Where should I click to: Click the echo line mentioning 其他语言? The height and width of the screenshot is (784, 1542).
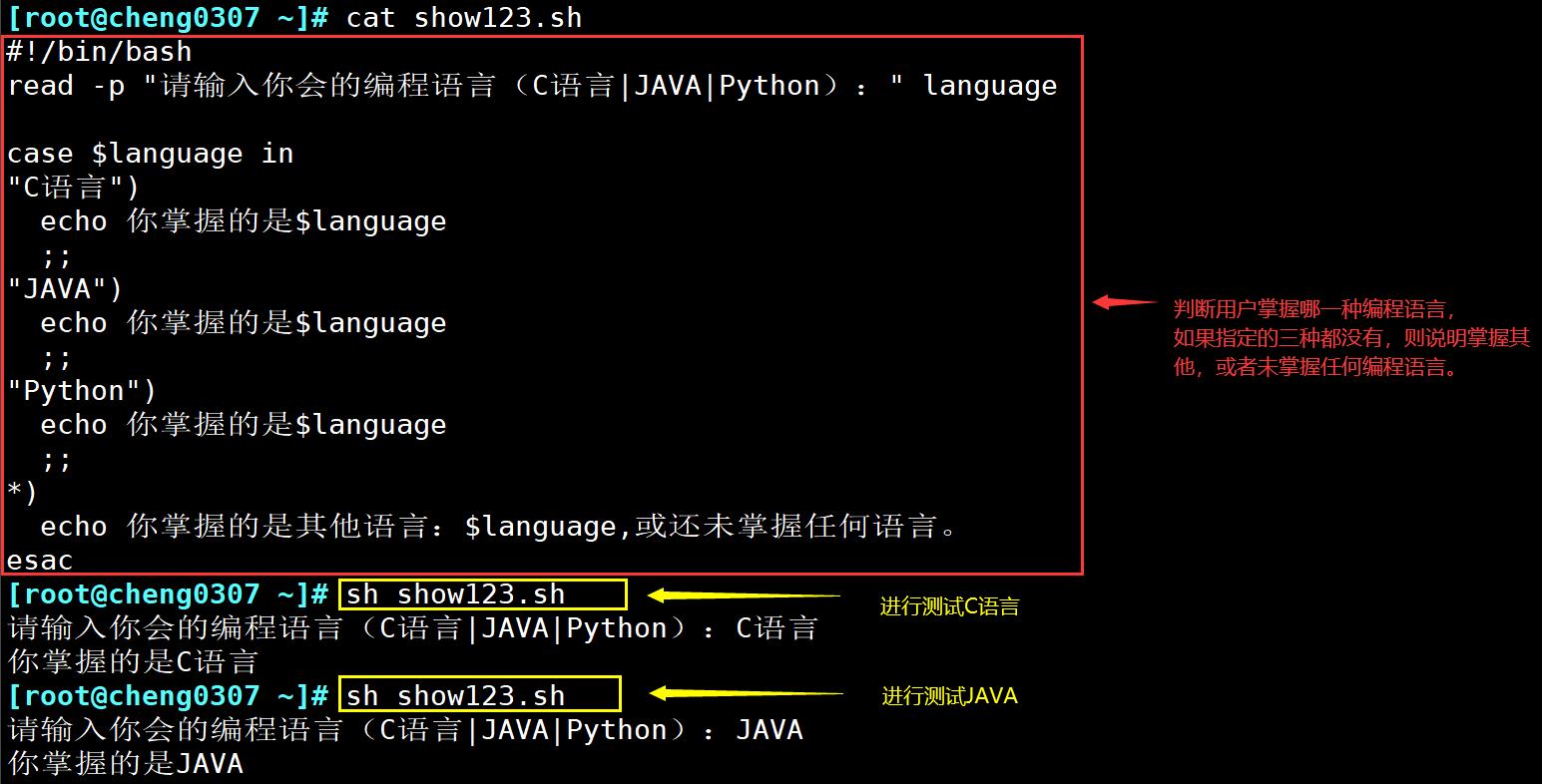(499, 527)
